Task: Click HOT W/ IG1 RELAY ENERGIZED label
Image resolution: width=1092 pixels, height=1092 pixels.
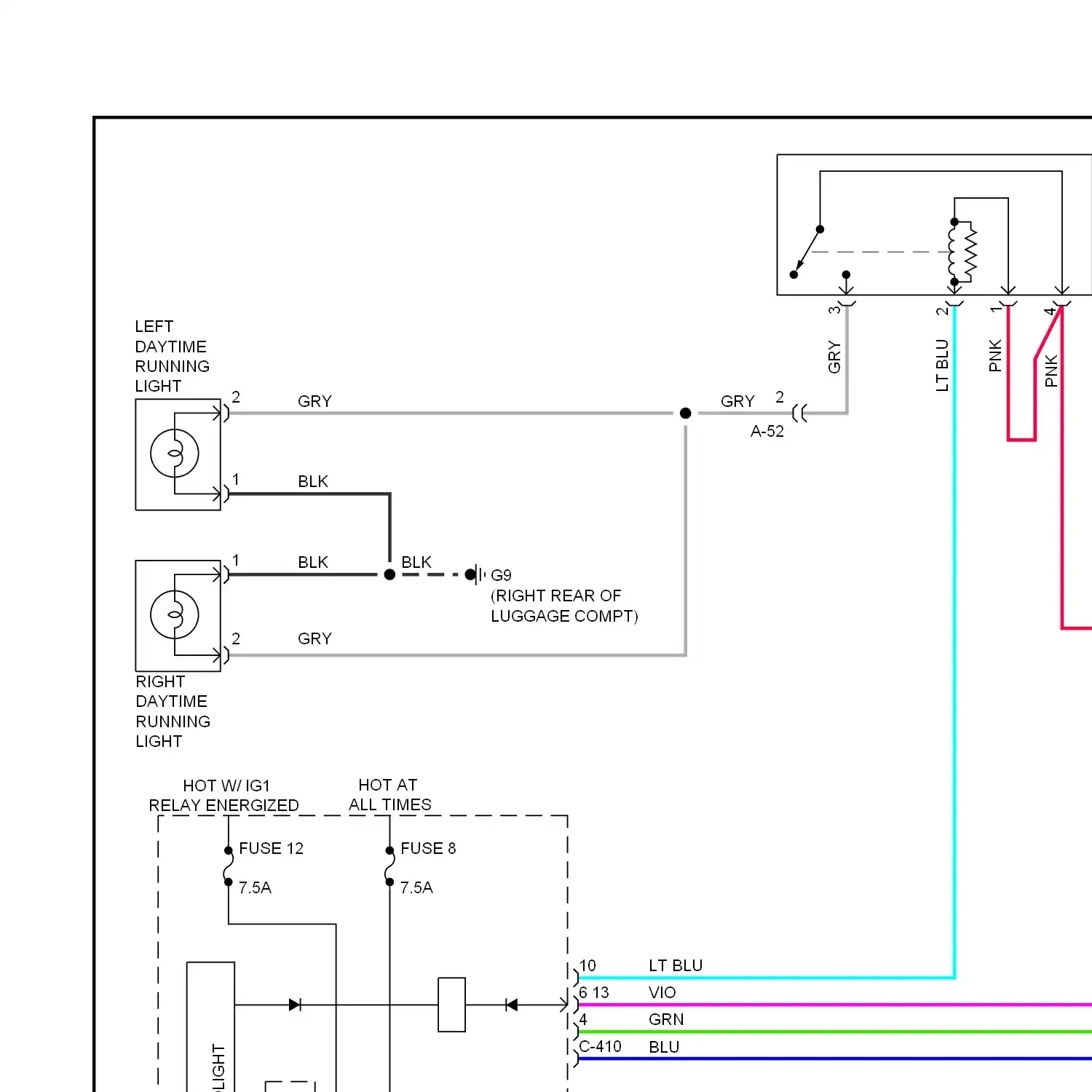Action: coord(224,796)
